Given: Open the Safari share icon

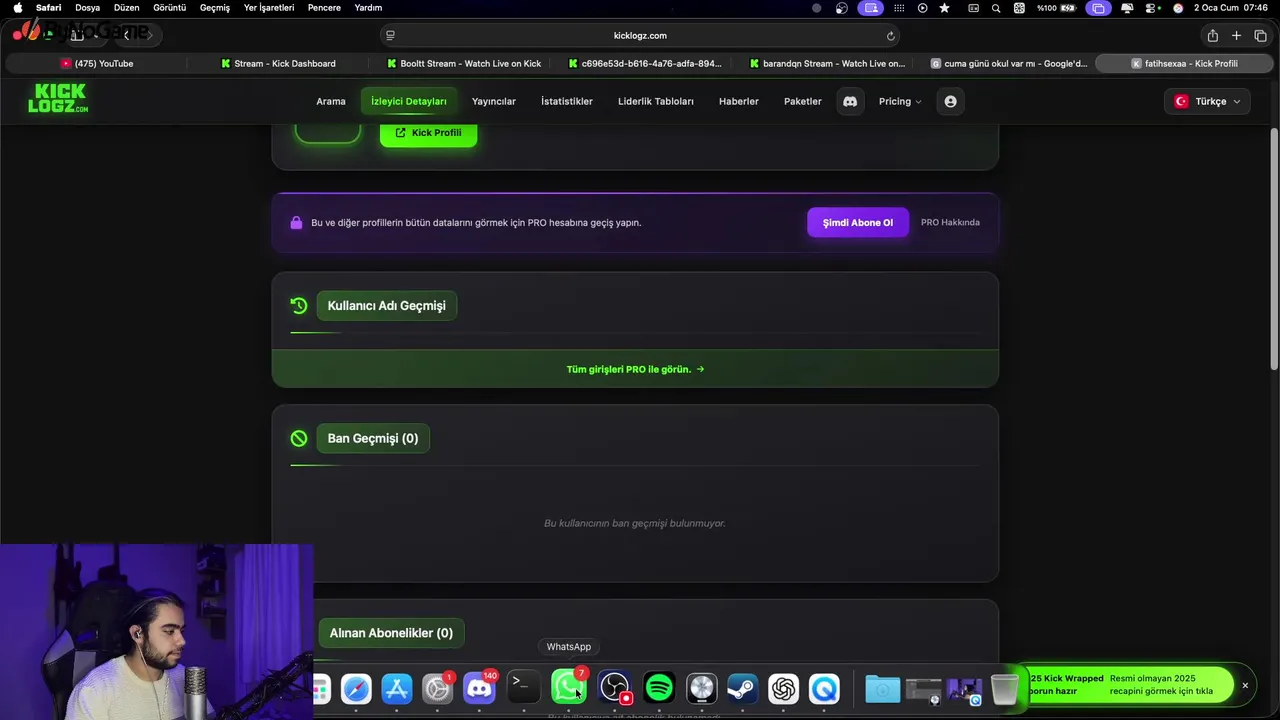Looking at the screenshot, I should 1212,36.
